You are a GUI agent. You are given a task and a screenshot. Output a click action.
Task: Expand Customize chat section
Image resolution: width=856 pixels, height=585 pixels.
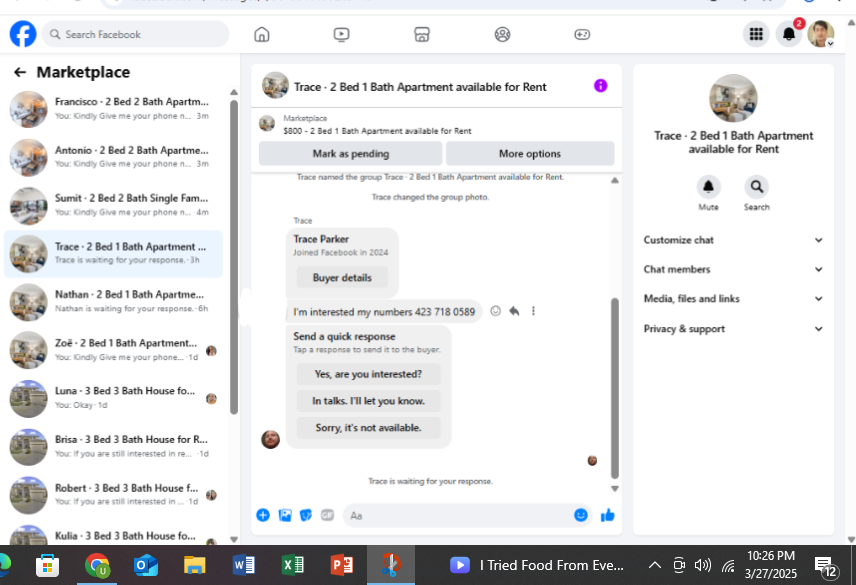pos(733,240)
